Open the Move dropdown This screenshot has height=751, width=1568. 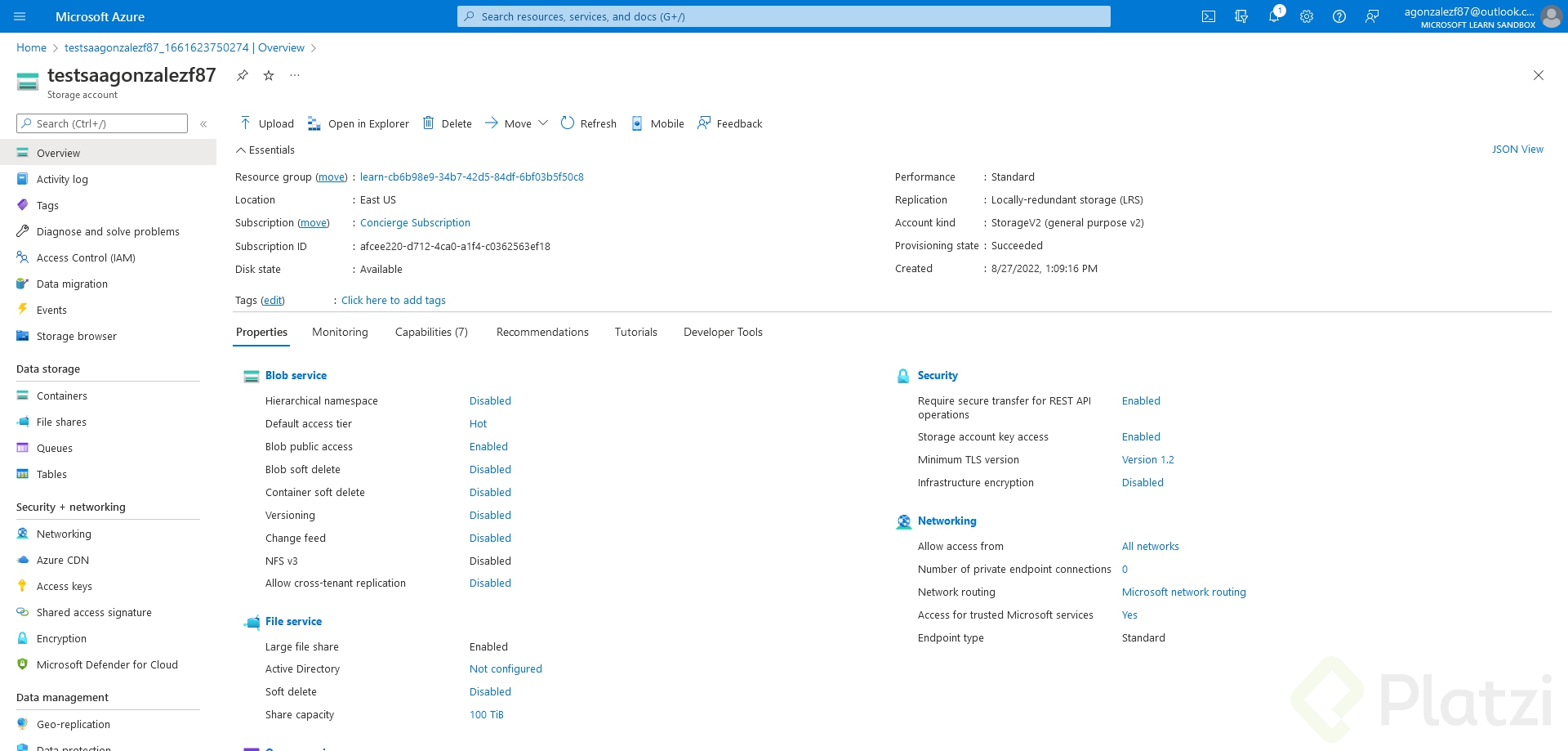tap(516, 123)
